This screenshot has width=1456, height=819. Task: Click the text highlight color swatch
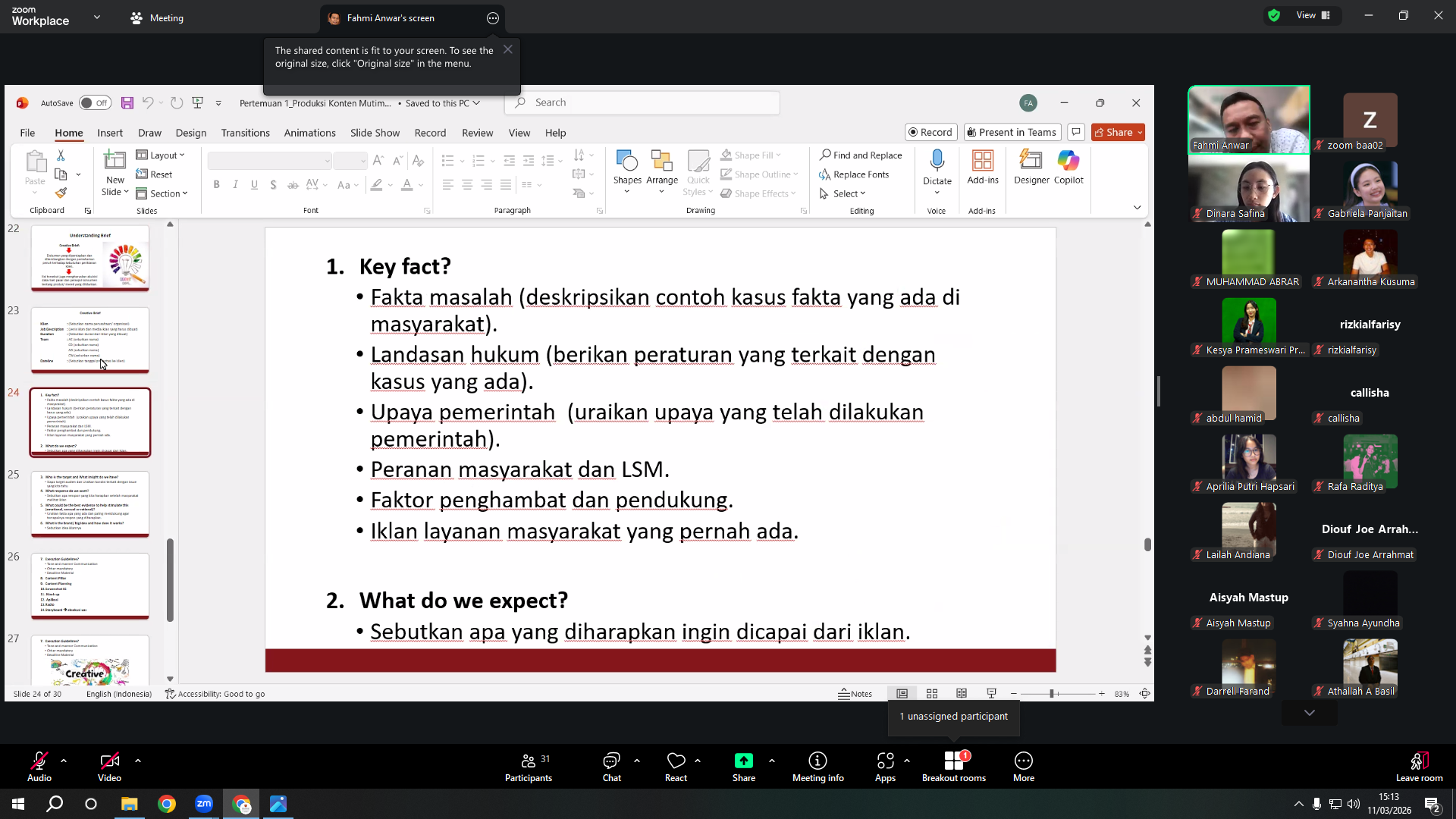[377, 184]
